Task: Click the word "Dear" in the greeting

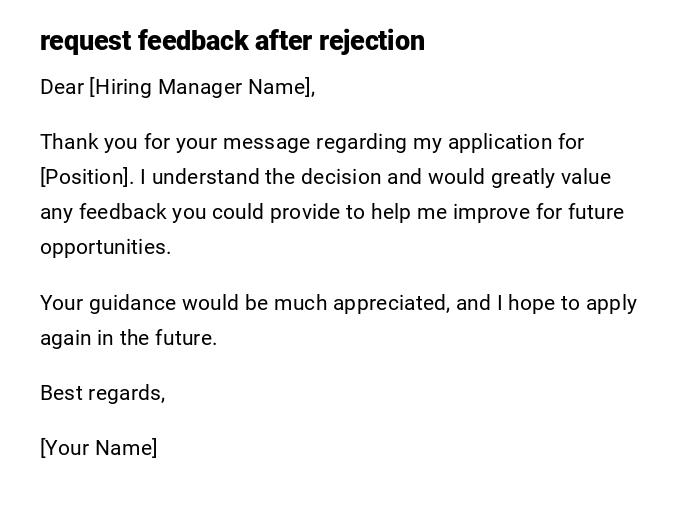Action: pos(62,88)
